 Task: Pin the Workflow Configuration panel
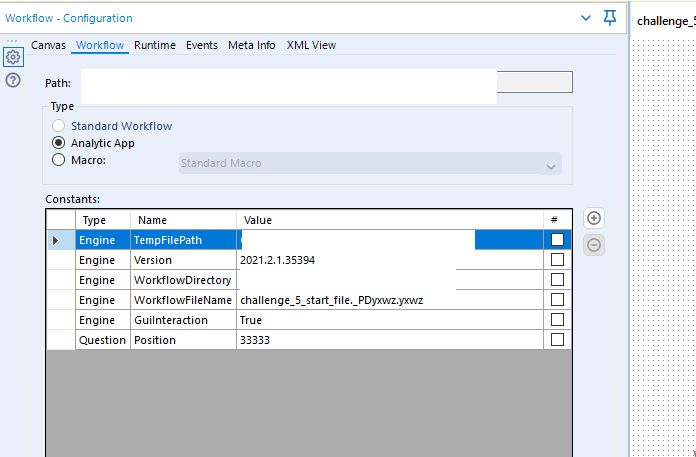tap(610, 18)
